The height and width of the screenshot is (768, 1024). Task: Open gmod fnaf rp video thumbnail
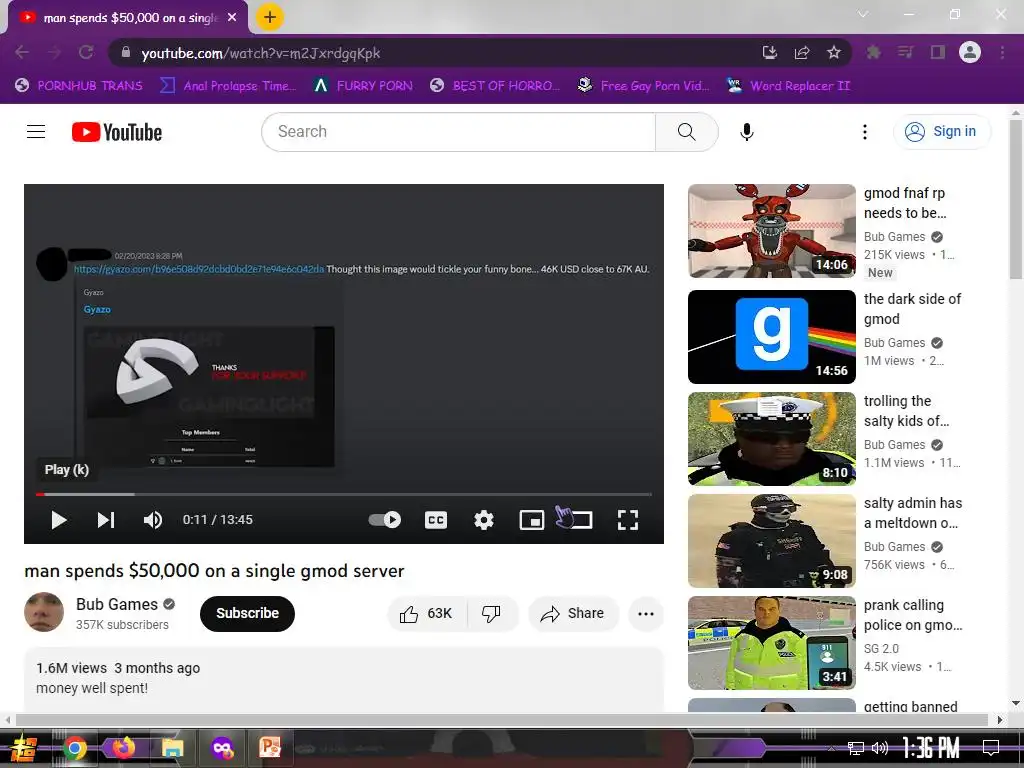pos(772,231)
